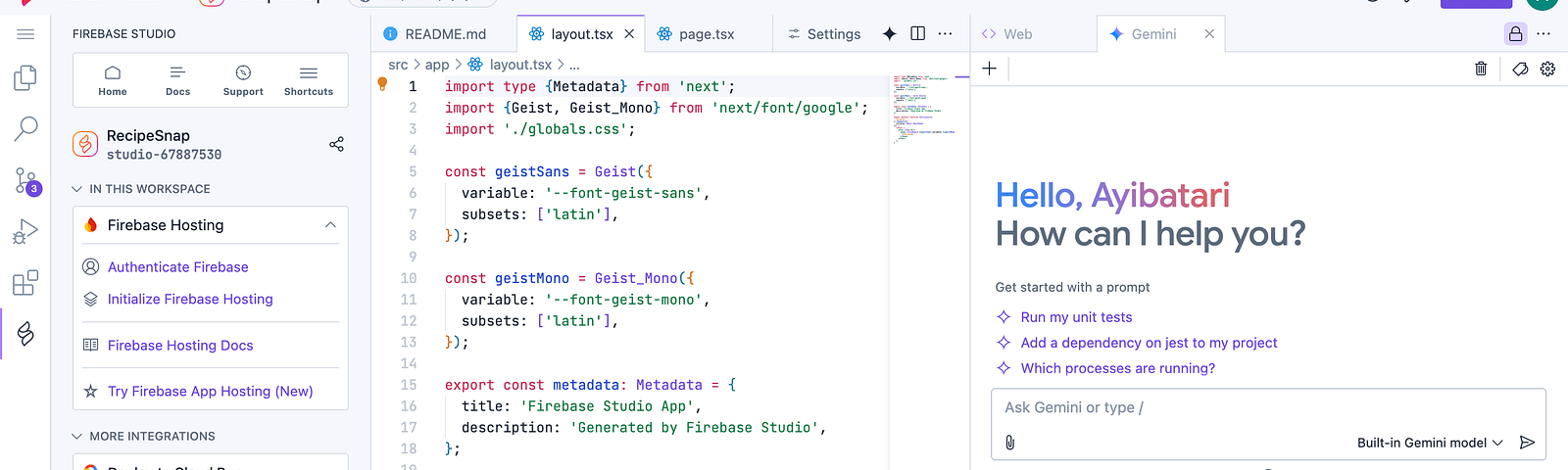Click the geistMono variable on line 10
The image size is (1568, 470).
tap(532, 278)
